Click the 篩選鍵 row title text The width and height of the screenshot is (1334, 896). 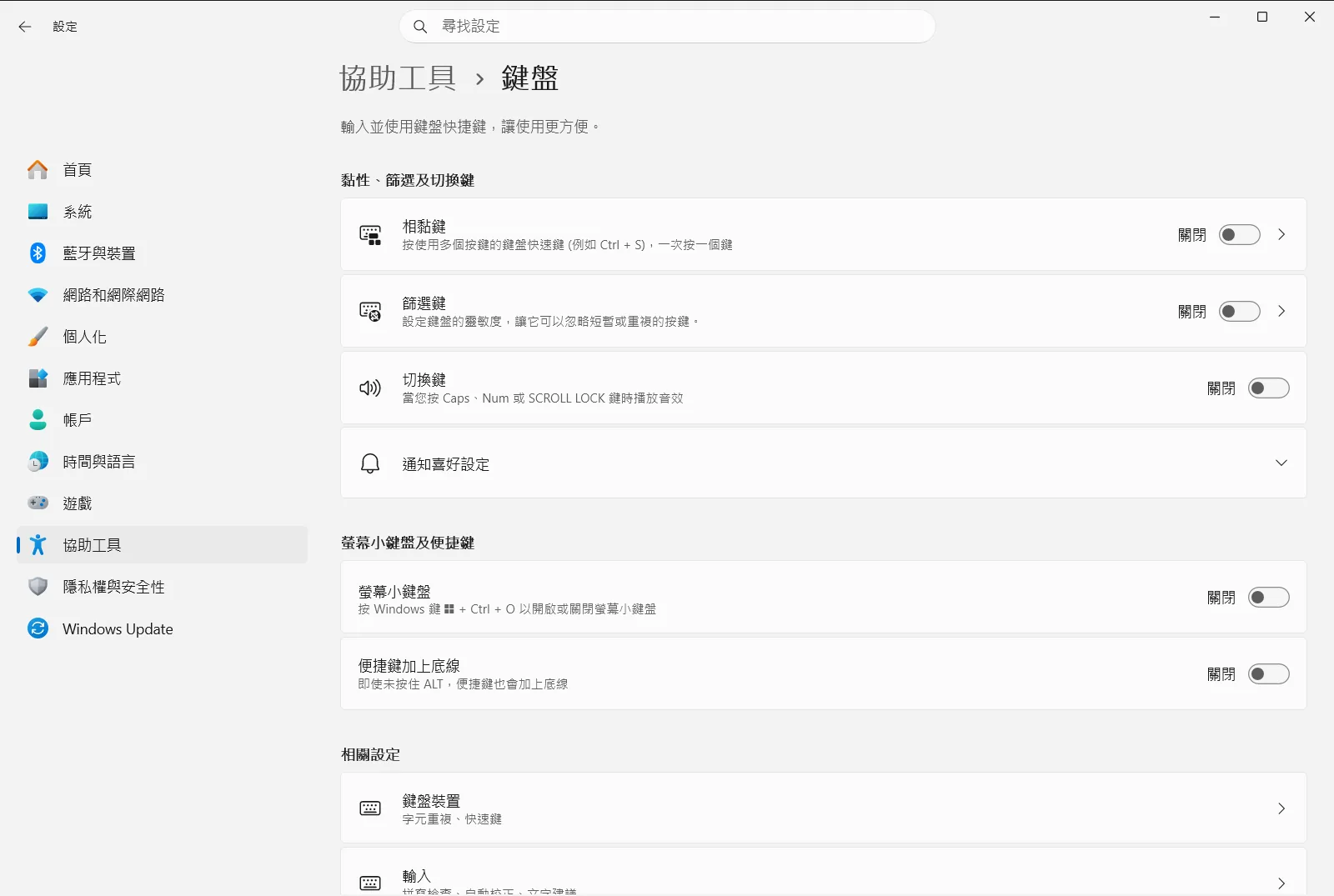424,303
